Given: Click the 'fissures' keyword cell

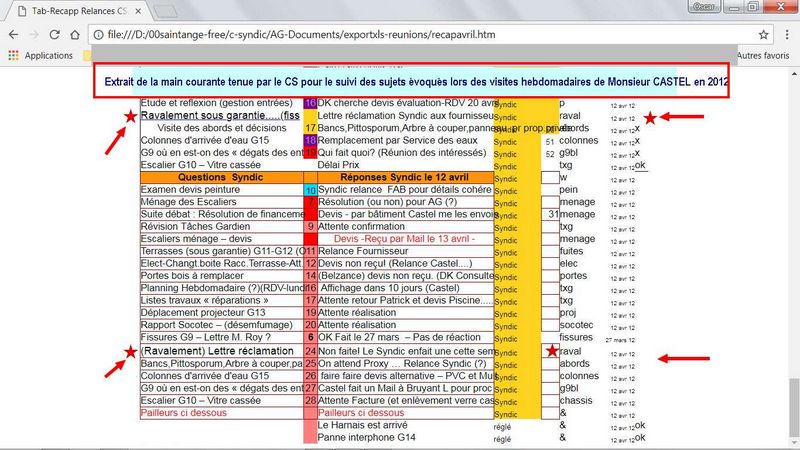Looking at the screenshot, I should click(576, 337).
